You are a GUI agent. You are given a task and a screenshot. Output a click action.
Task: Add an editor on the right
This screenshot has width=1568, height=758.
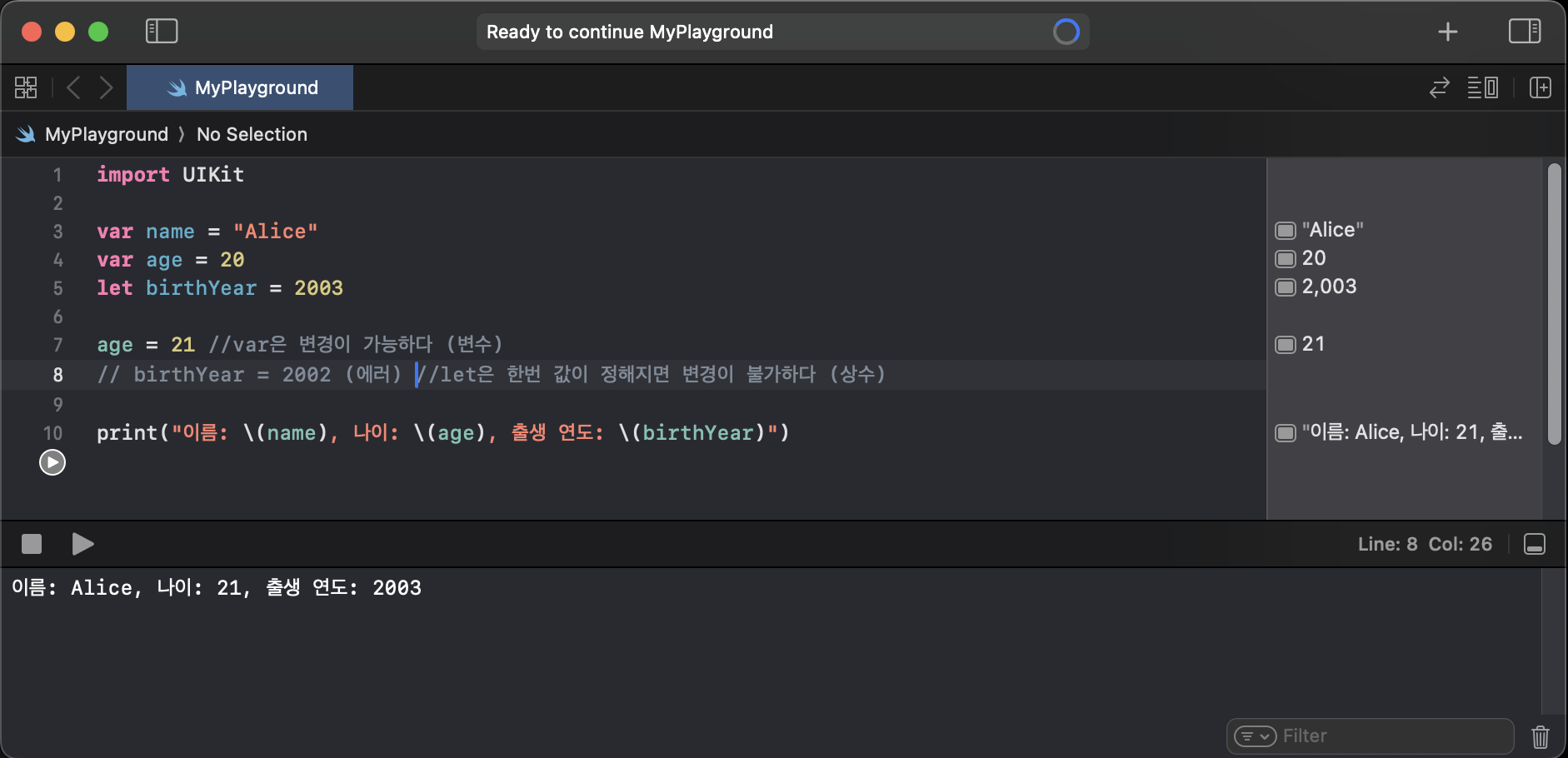tap(1541, 87)
